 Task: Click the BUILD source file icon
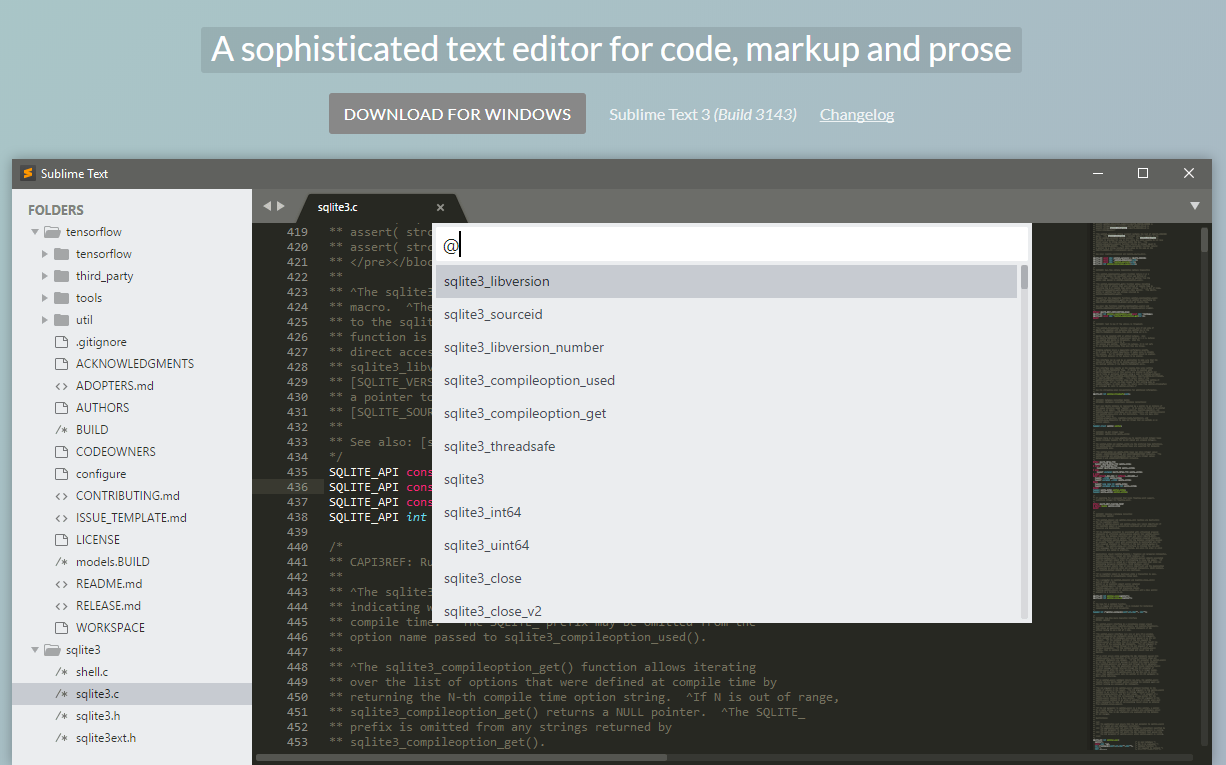[x=61, y=430]
